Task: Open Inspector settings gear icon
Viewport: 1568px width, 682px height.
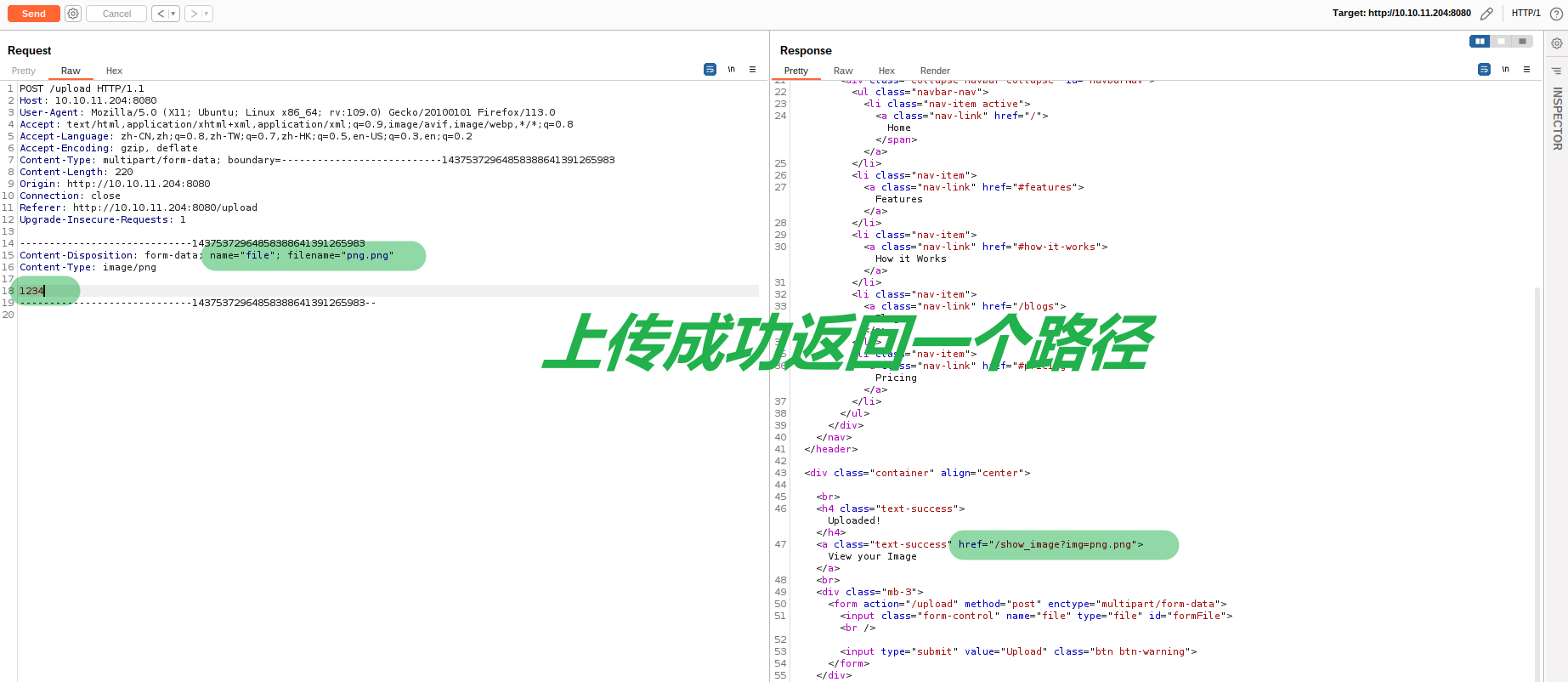Action: [x=1557, y=43]
